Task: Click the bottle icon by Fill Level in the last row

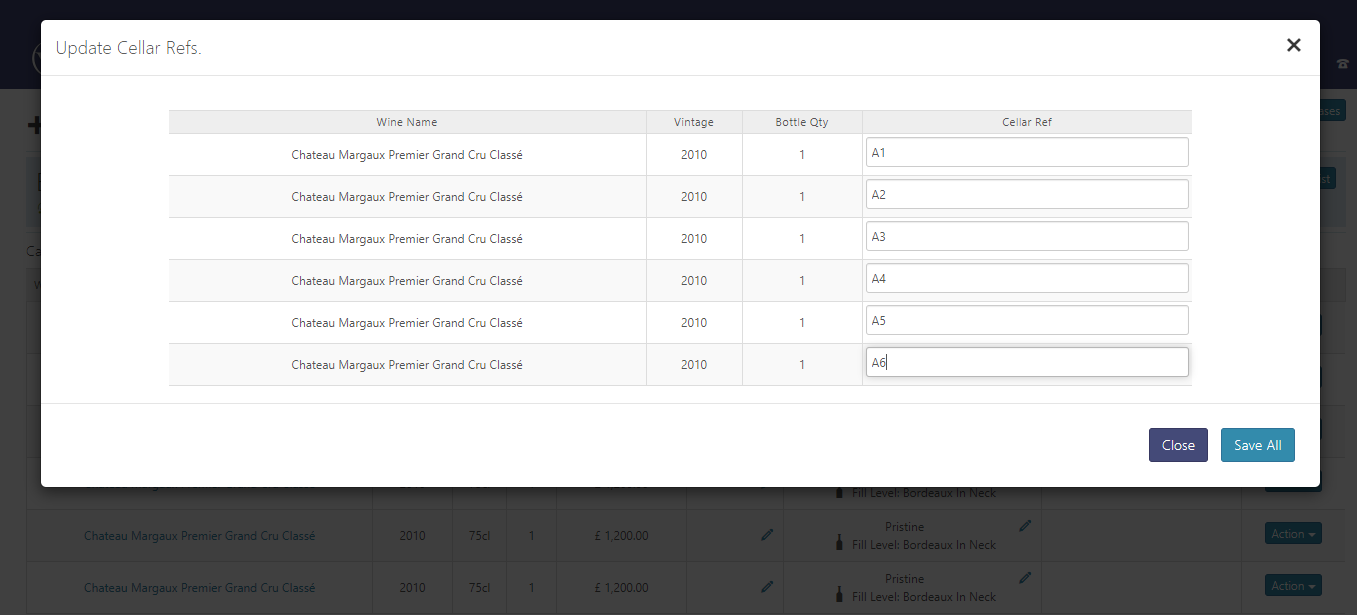Action: click(x=841, y=597)
